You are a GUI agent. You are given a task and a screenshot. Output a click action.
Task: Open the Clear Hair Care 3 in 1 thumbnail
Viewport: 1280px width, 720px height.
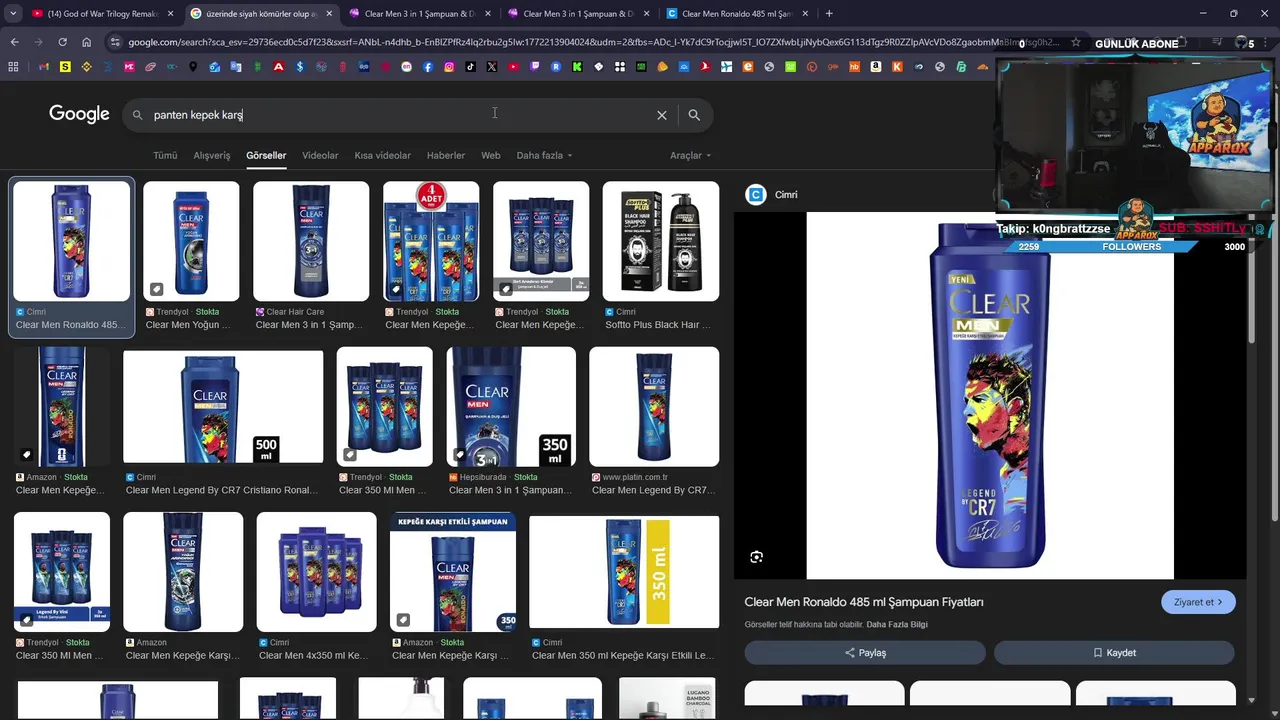click(x=311, y=241)
